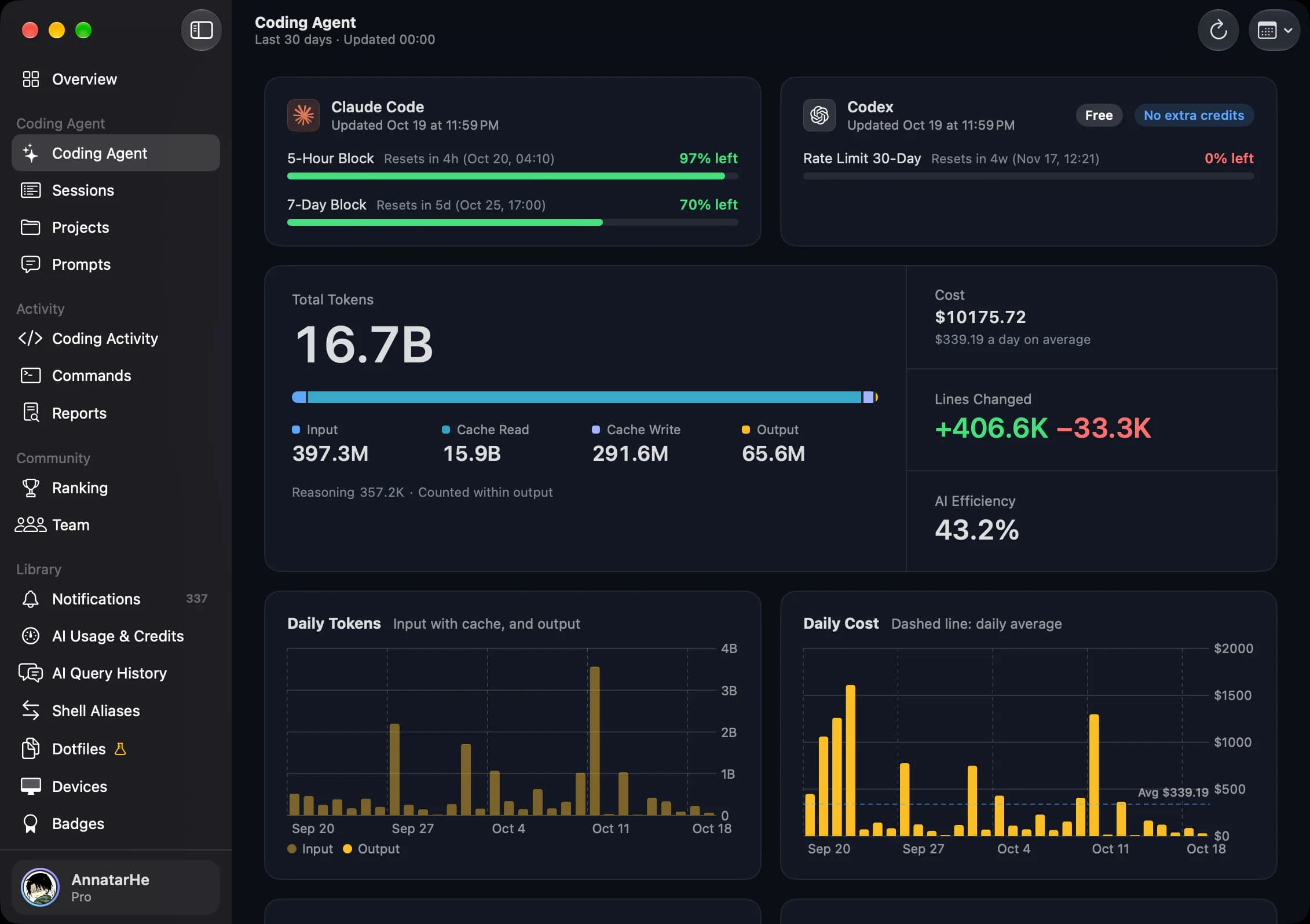Click the AI Query History chat icon
Screen dimensions: 1310x924
tap(31, 673)
